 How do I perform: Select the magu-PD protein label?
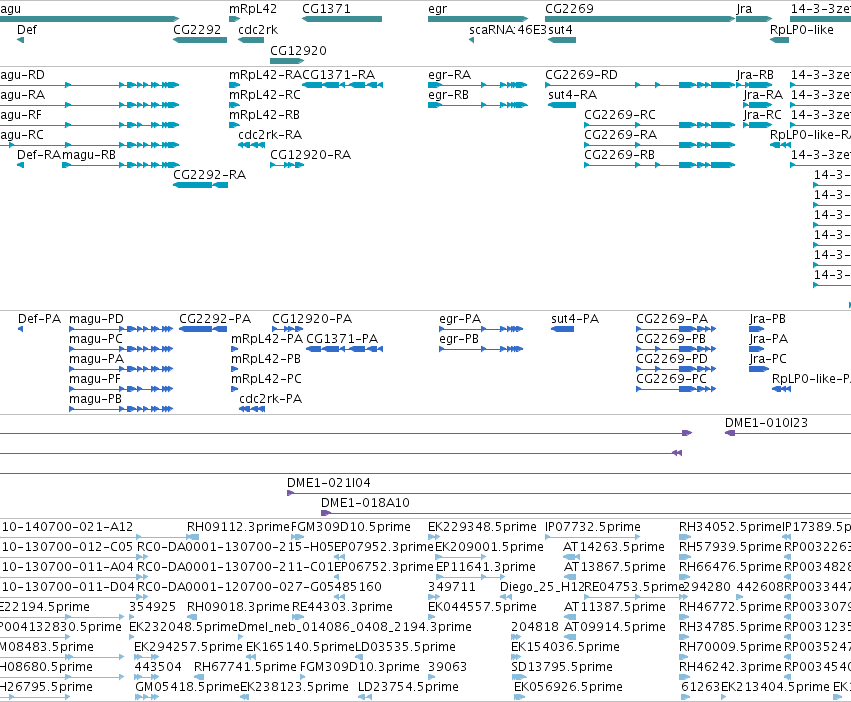coord(96,319)
